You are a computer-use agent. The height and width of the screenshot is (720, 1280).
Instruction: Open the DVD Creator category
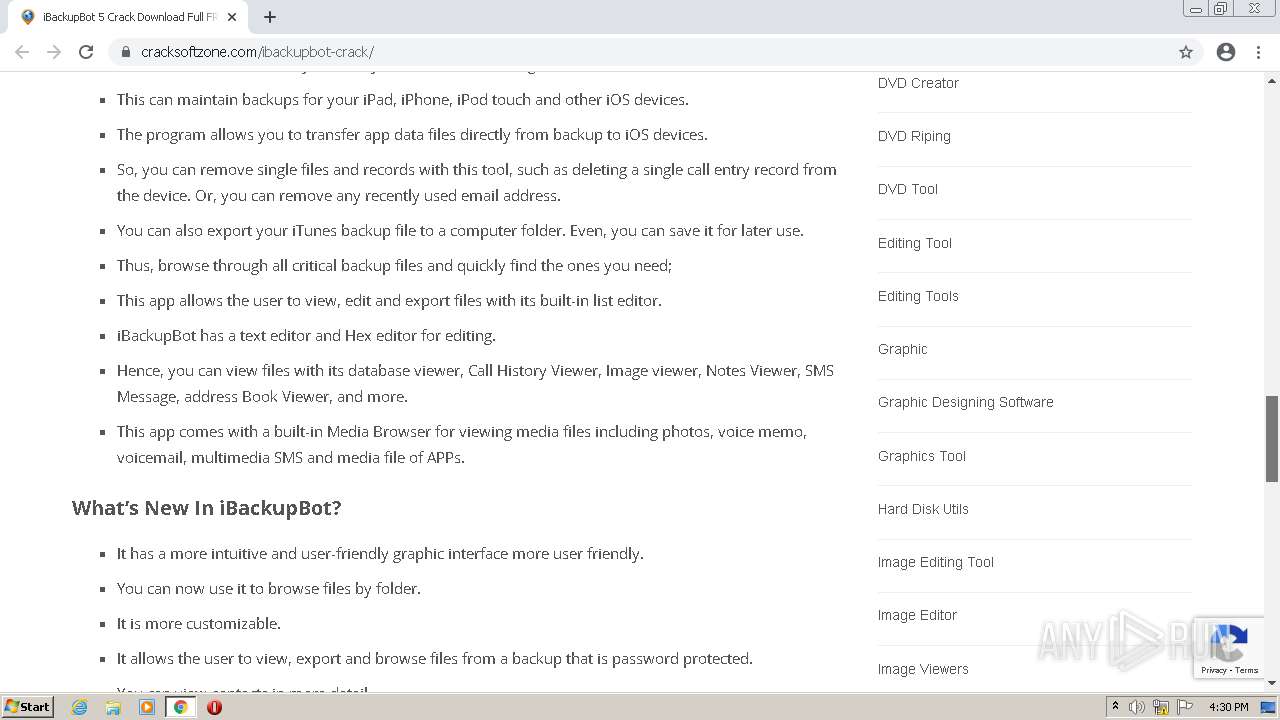coord(918,83)
